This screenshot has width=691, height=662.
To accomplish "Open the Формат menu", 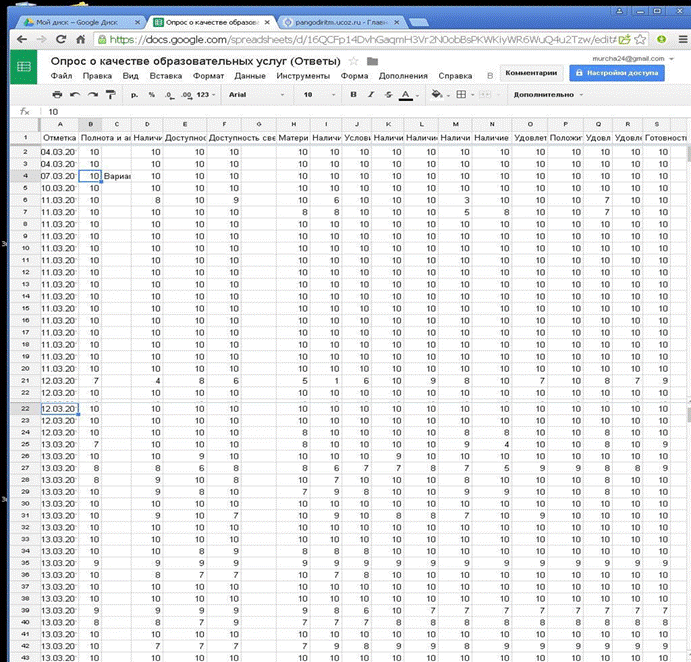I will pos(208,76).
